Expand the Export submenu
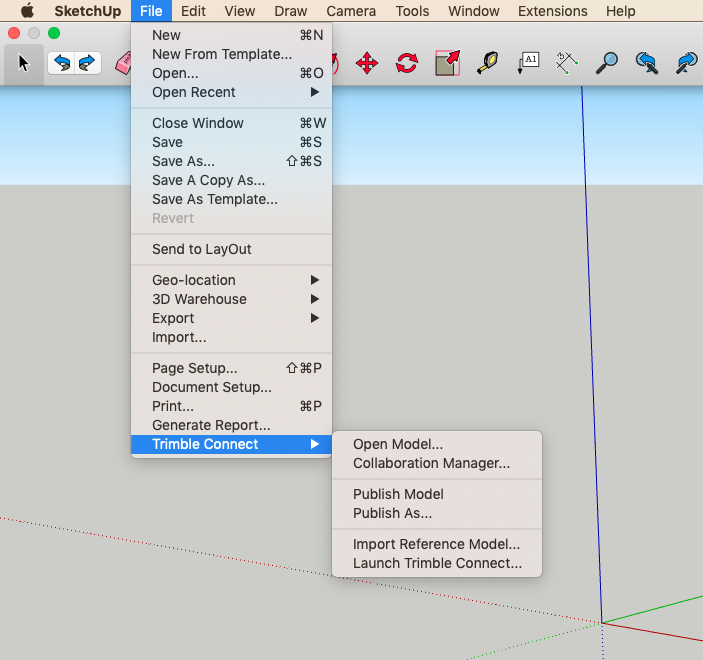Viewport: 703px width, 660px height. click(x=231, y=318)
